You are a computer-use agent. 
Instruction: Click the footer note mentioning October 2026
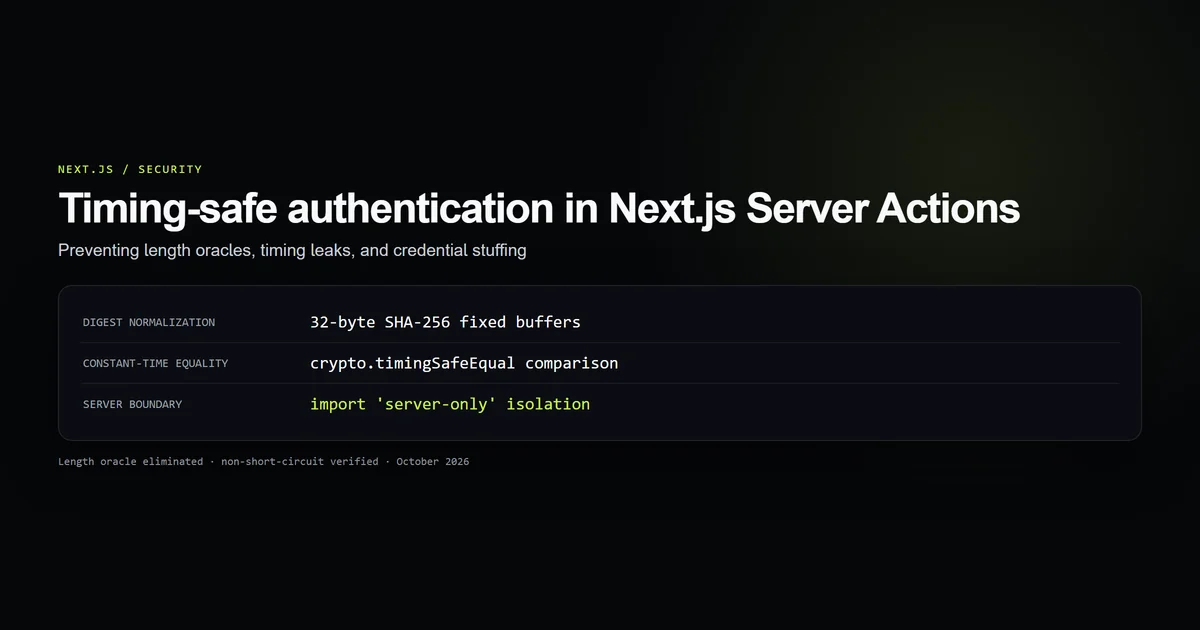[264, 462]
